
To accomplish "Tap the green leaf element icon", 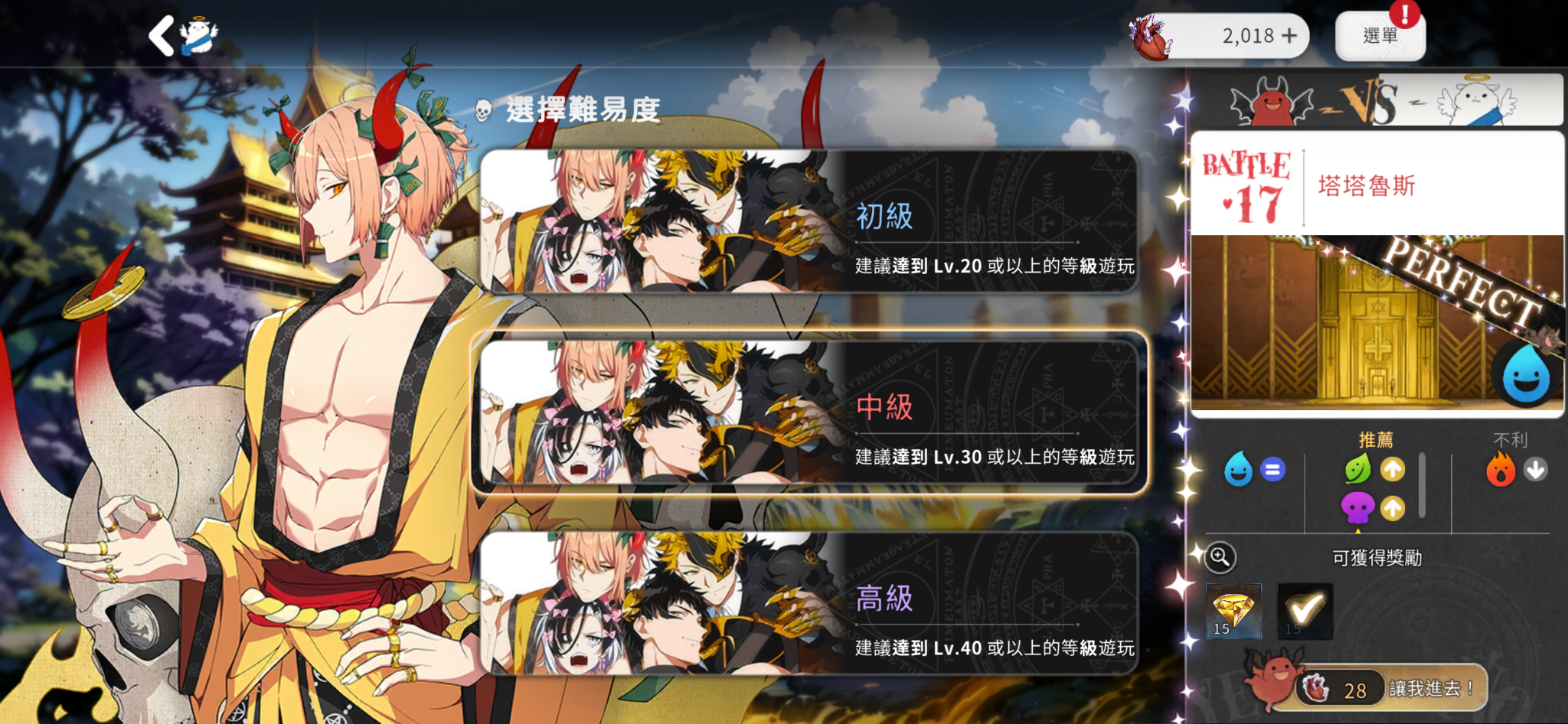I will tap(1357, 468).
